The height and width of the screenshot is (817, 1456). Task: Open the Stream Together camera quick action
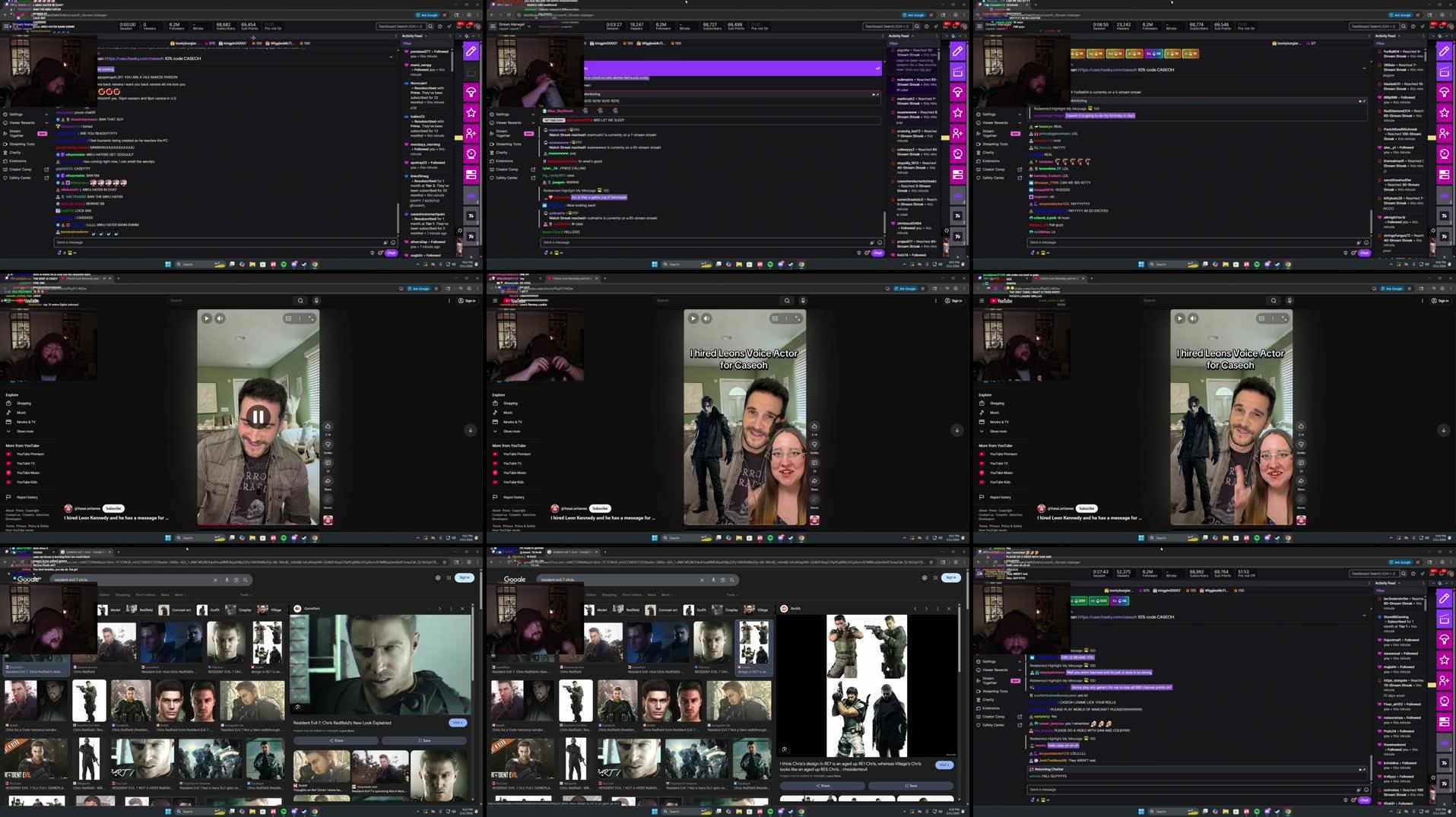[470, 153]
